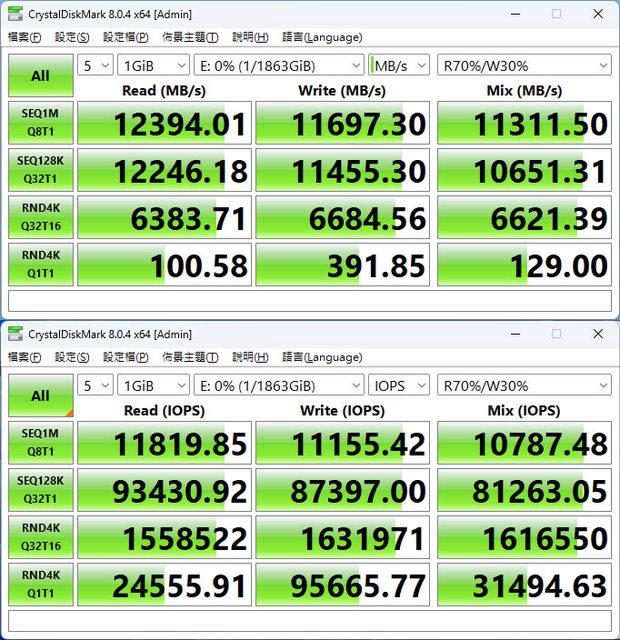Open the 佈景主題(T) menu in the IOPS window
Viewport: 620px width, 640px height.
coord(190,357)
